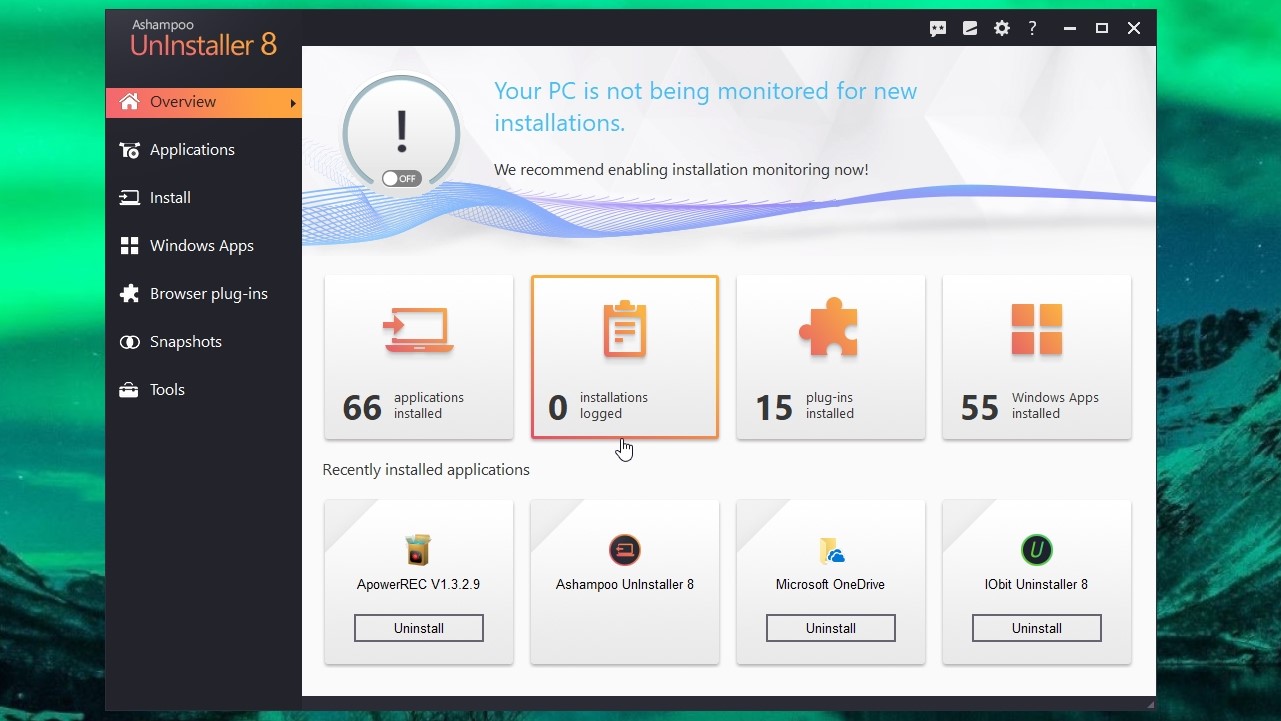
Task: Open settings gear in title bar
Action: (x=1002, y=28)
